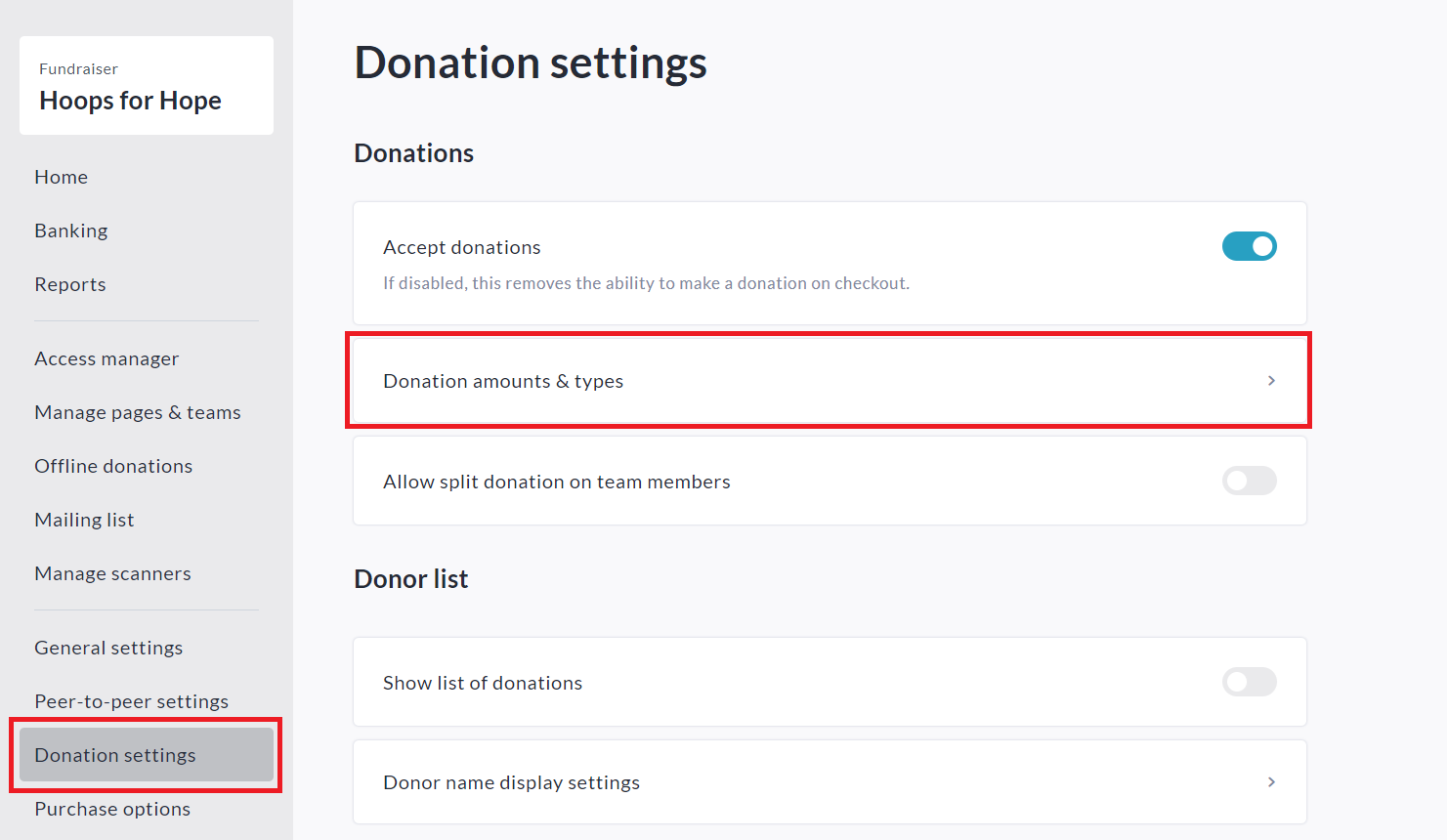View Reports
The height and width of the screenshot is (840, 1447).
(69, 283)
